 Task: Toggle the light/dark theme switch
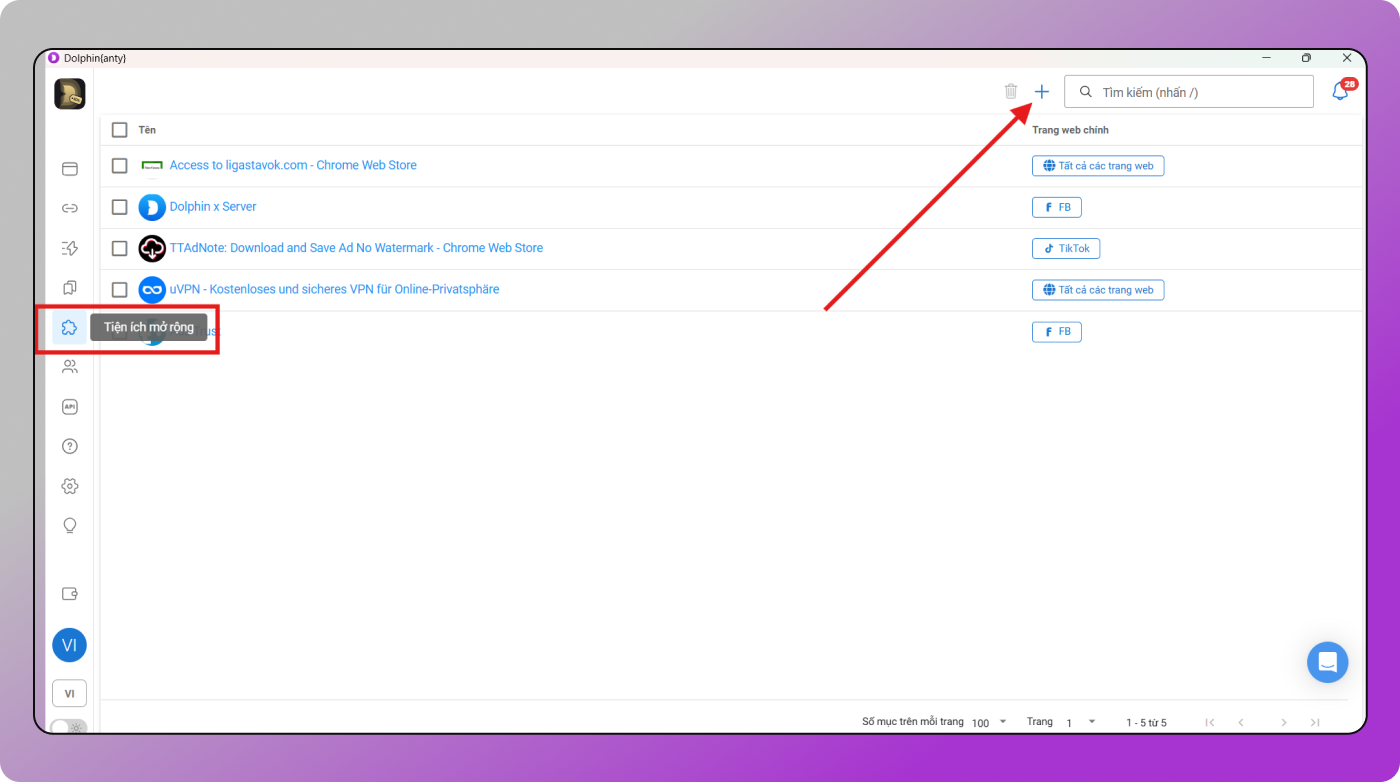pyautogui.click(x=68, y=727)
